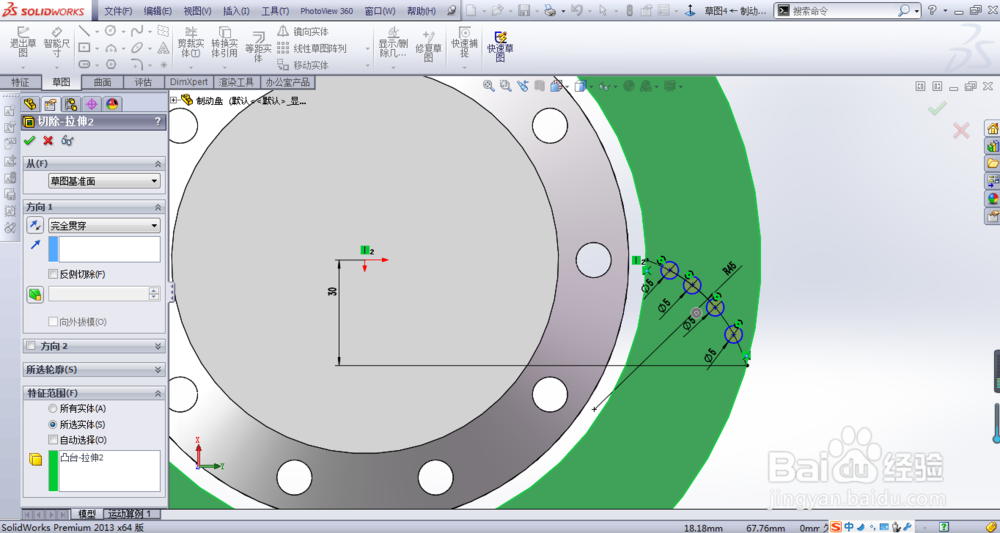The image size is (1000, 533).
Task: Switch to 渲染工具 tab
Action: pos(237,82)
